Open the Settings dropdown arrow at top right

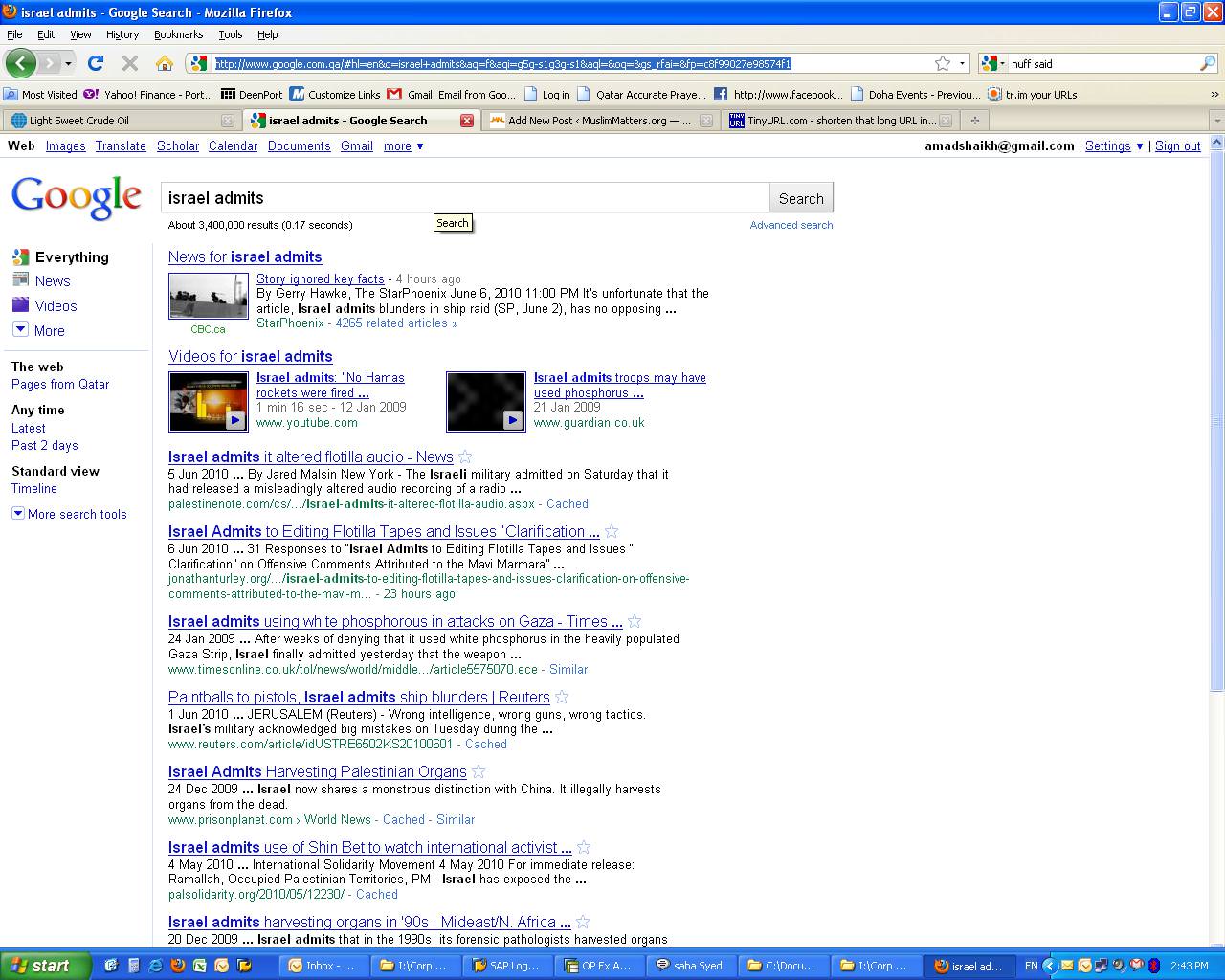click(x=1139, y=146)
